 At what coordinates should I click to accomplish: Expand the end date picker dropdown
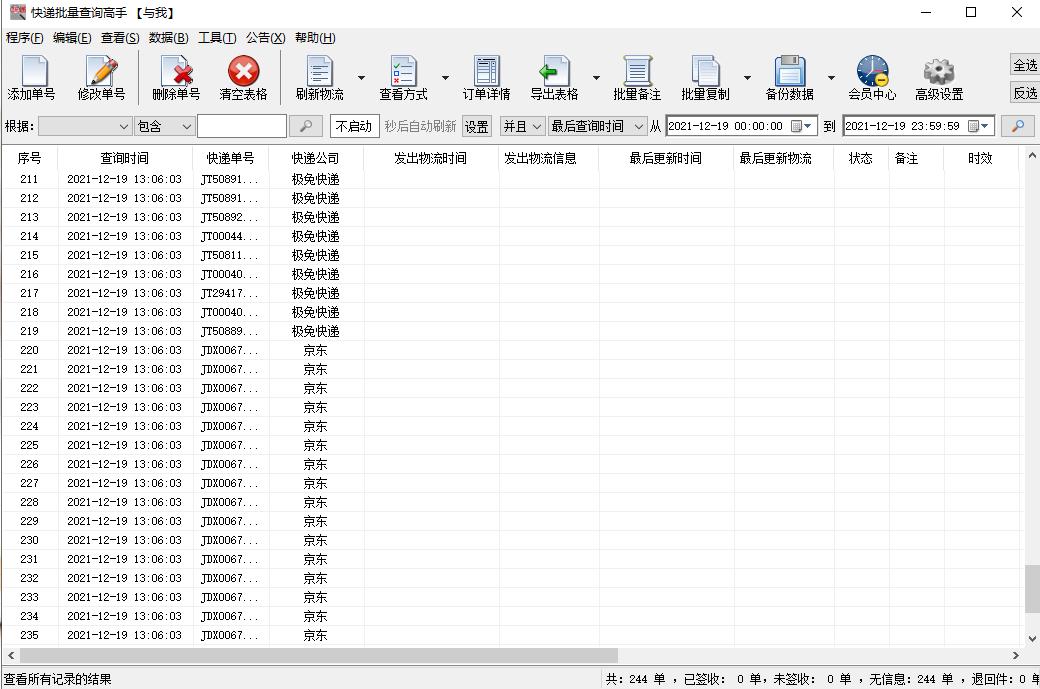click(983, 126)
